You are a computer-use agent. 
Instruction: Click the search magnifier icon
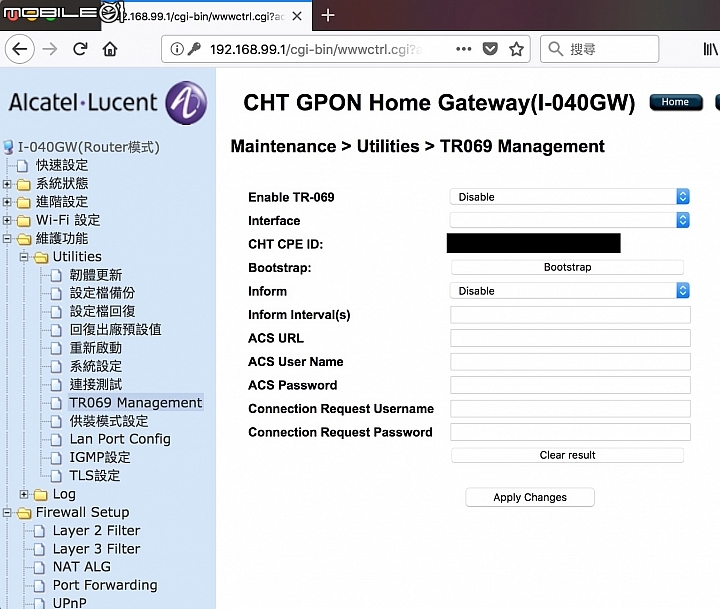click(555, 49)
